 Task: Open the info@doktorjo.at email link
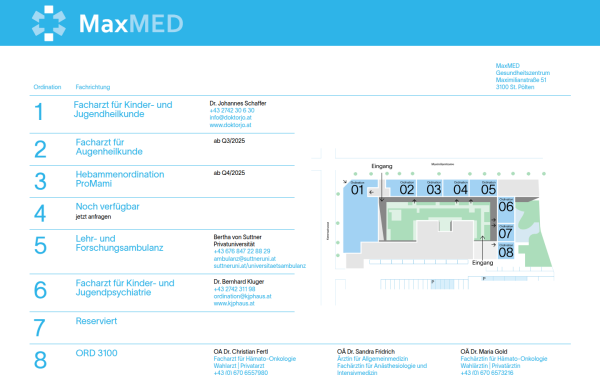tap(230, 117)
